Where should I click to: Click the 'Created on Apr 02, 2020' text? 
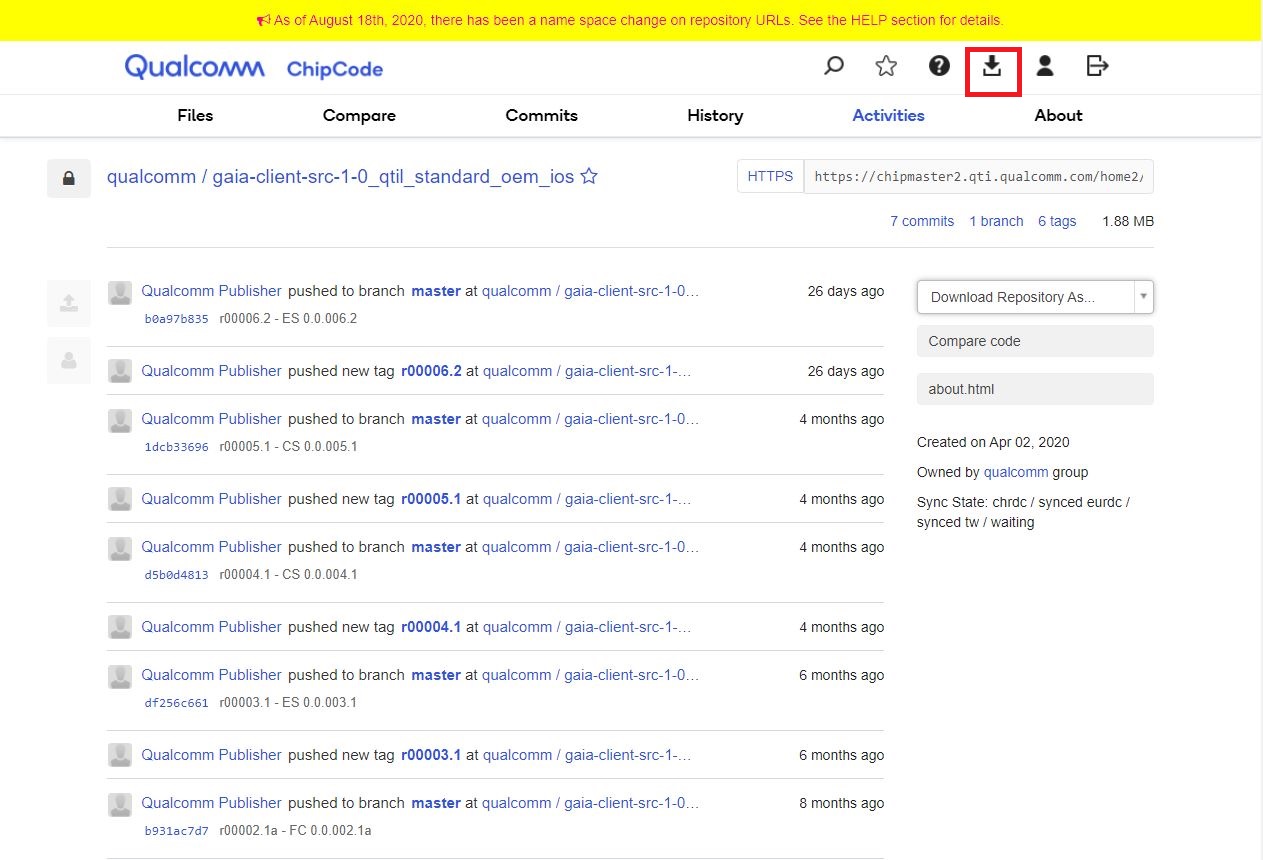click(993, 442)
